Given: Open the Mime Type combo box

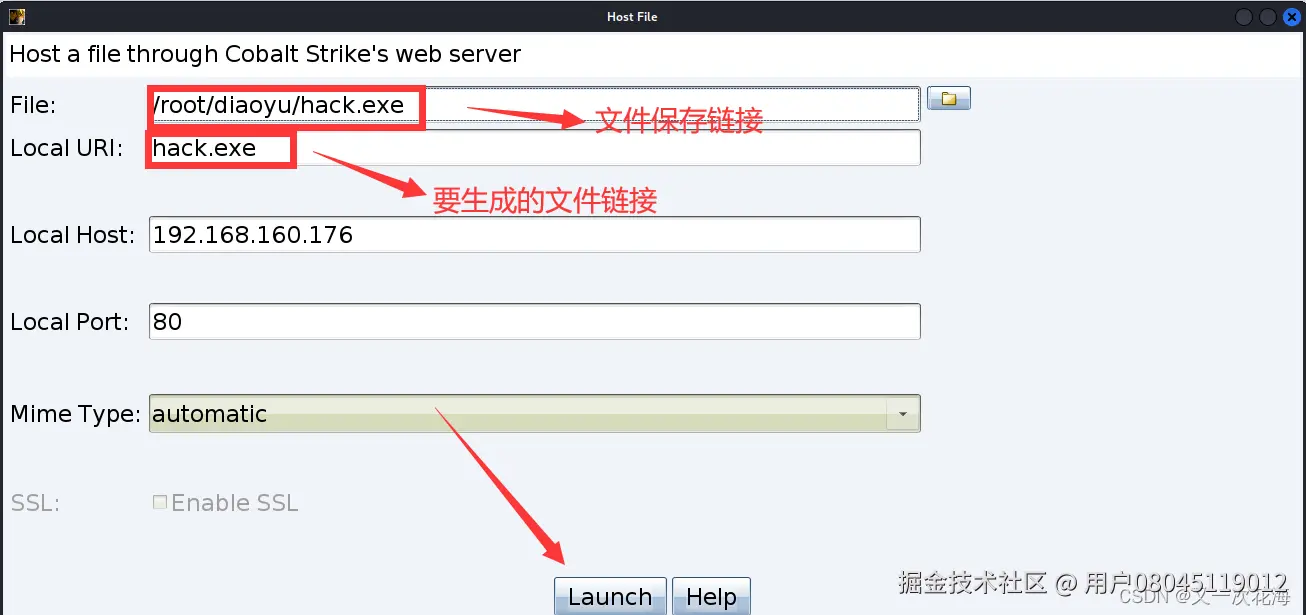Looking at the screenshot, I should click(534, 413).
